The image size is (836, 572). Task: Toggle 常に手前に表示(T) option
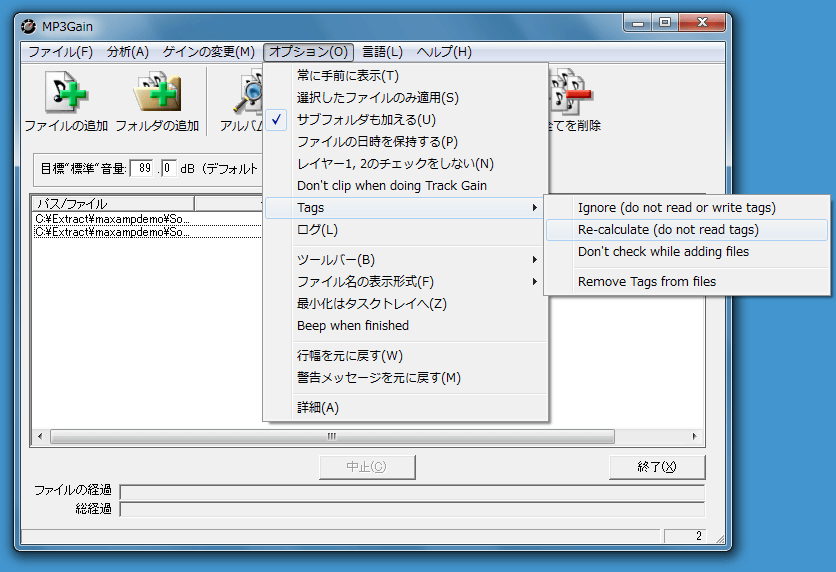click(406, 76)
